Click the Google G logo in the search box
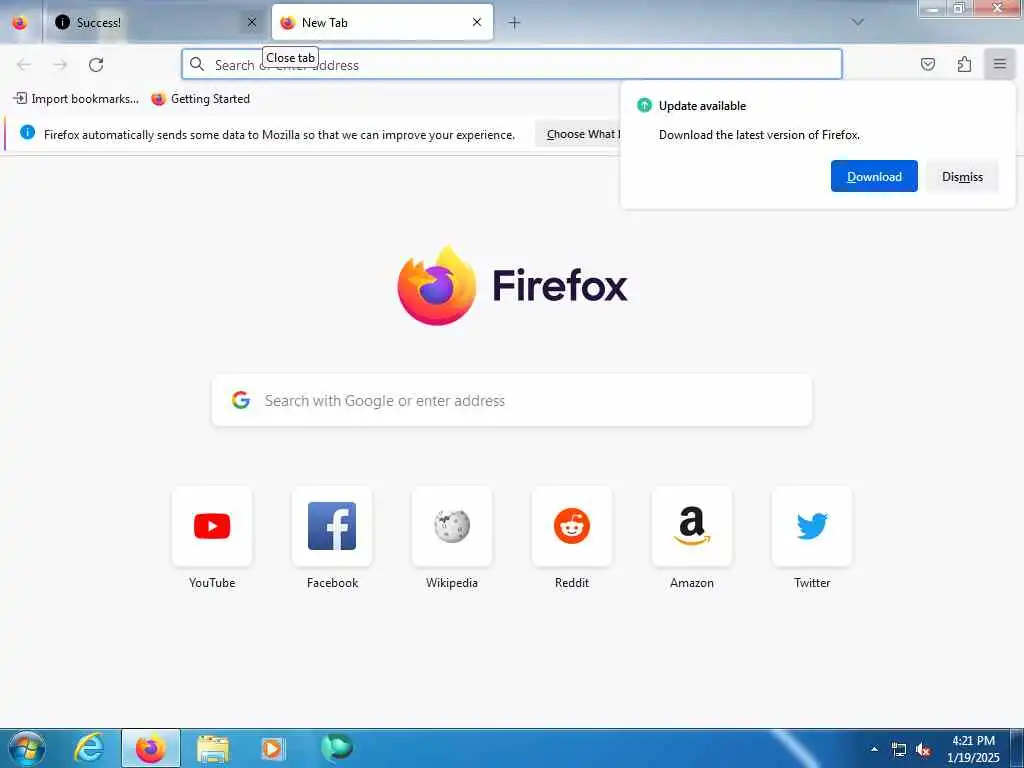 241,400
